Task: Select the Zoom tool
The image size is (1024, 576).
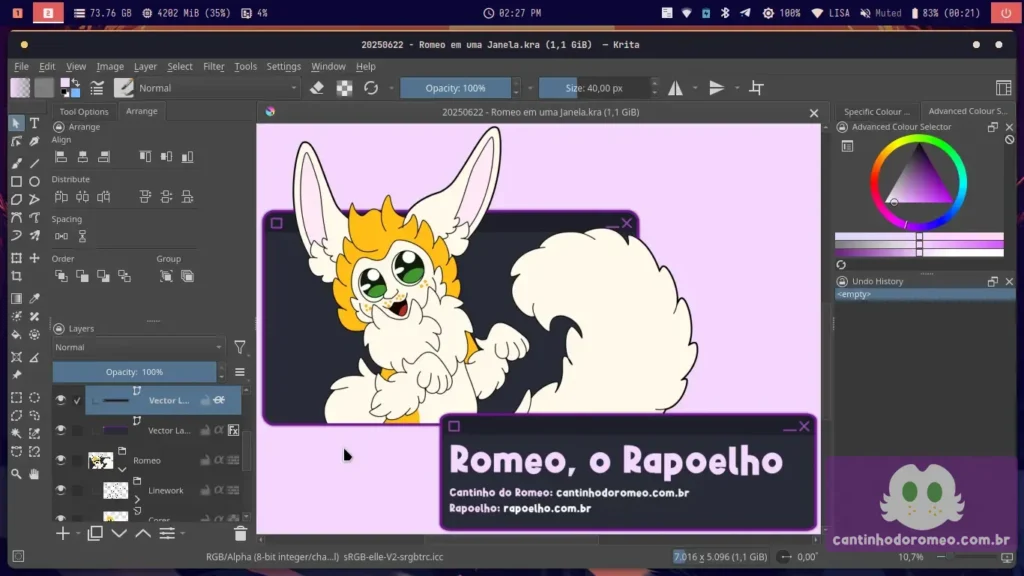Action: [x=16, y=474]
